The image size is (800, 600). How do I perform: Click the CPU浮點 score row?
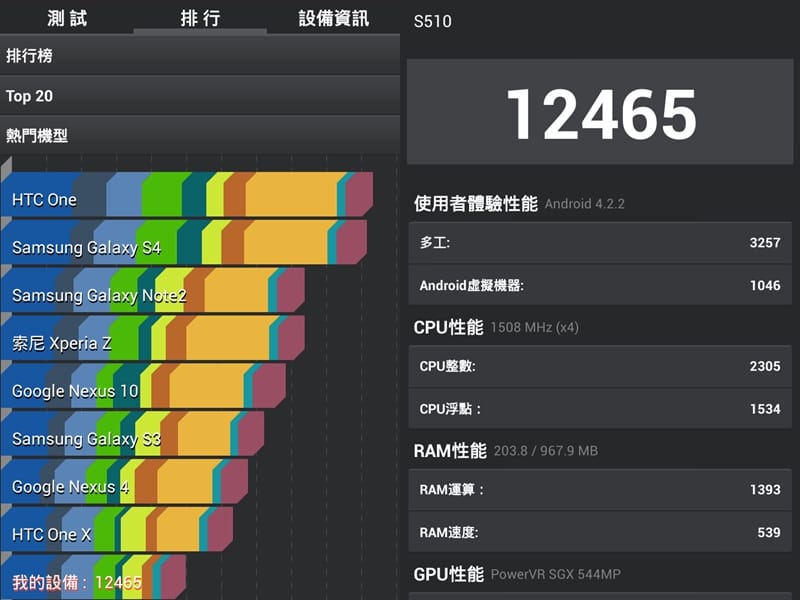tap(600, 409)
